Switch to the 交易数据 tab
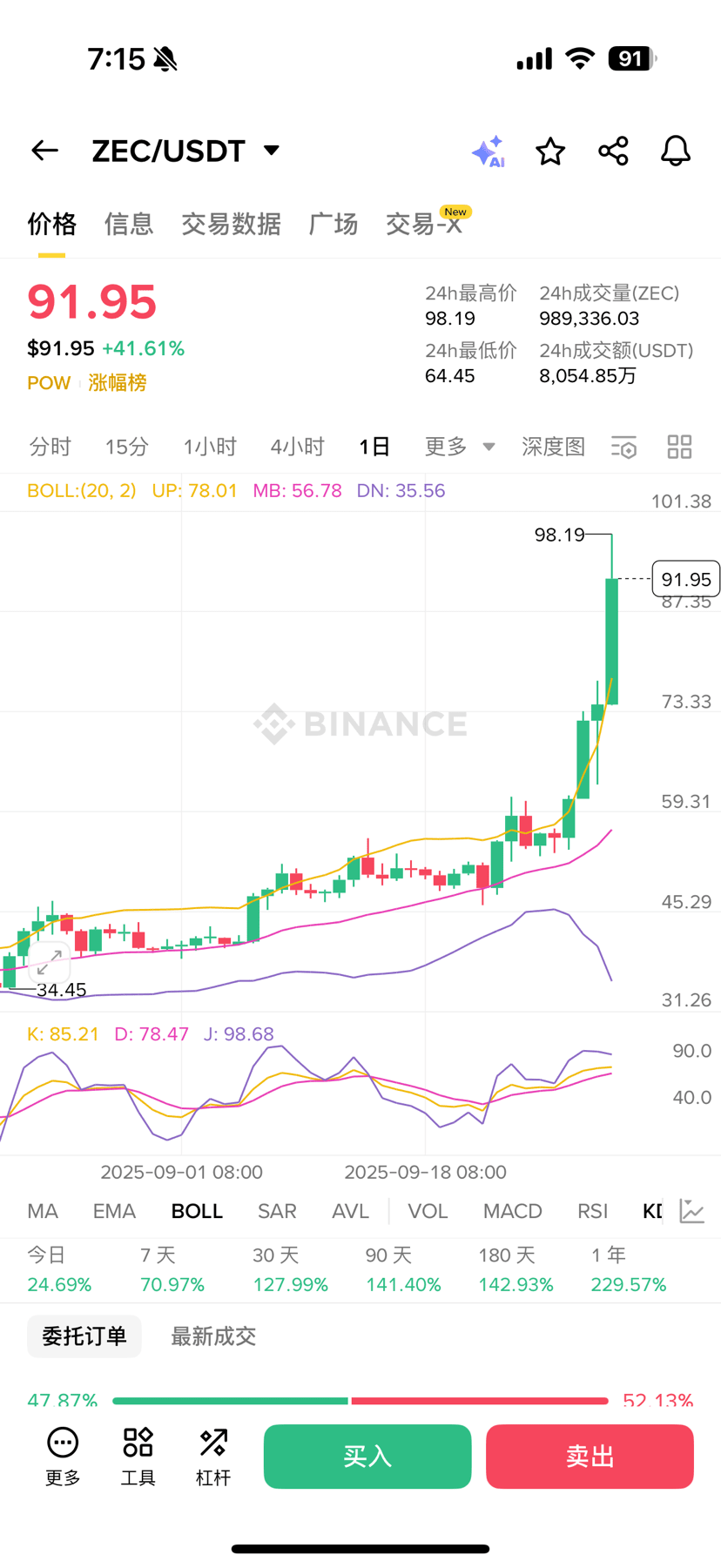Screen dimensions: 721x1568 [x=231, y=225]
